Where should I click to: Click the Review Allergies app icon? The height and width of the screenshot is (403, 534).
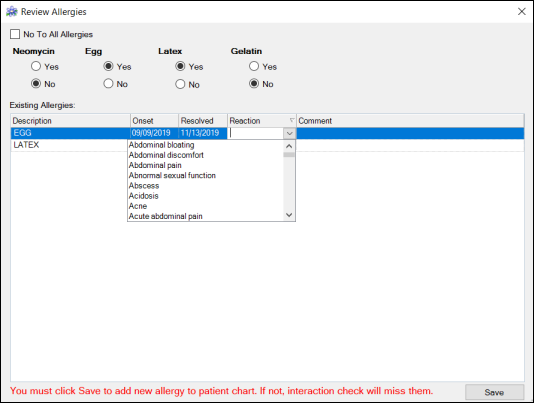[x=12, y=12]
